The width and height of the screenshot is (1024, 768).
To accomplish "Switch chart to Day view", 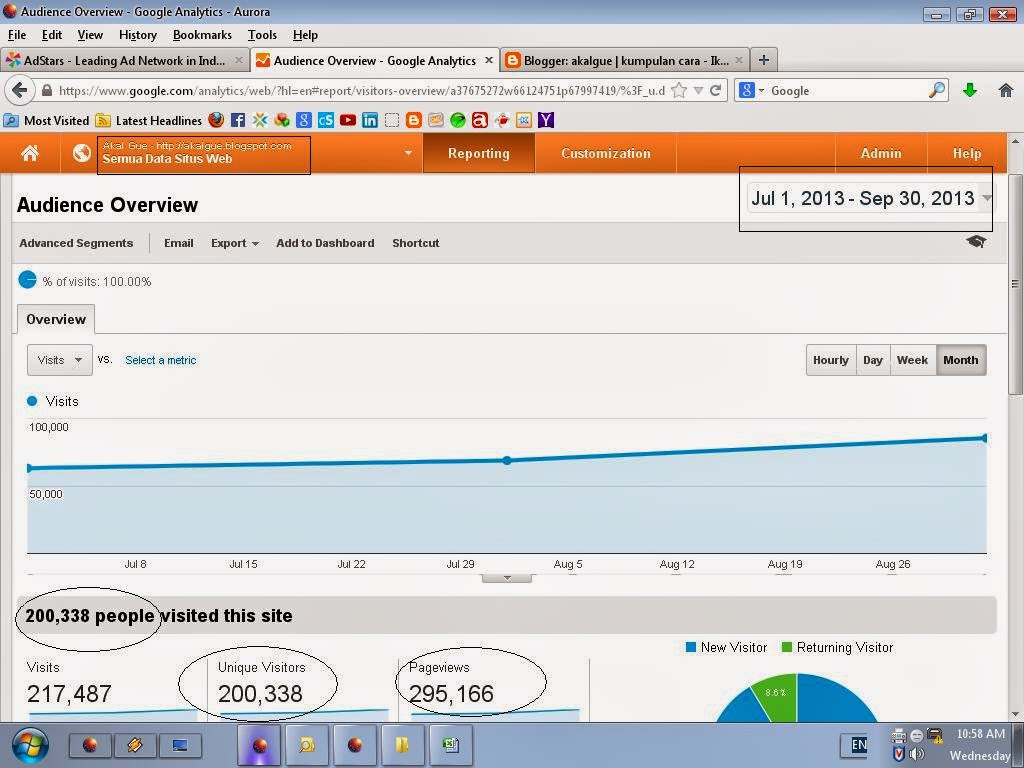I will (x=872, y=360).
